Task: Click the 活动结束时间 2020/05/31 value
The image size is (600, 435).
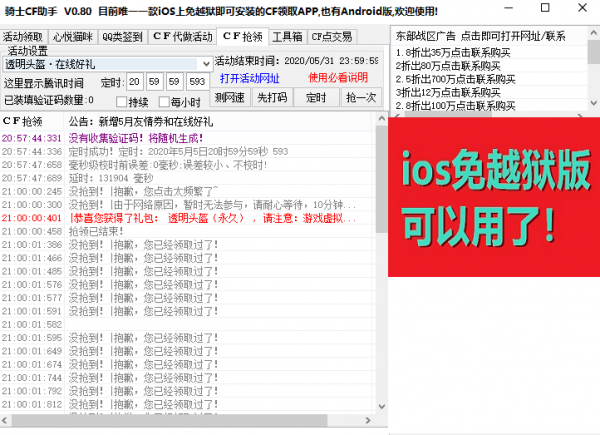Action: click(x=331, y=61)
